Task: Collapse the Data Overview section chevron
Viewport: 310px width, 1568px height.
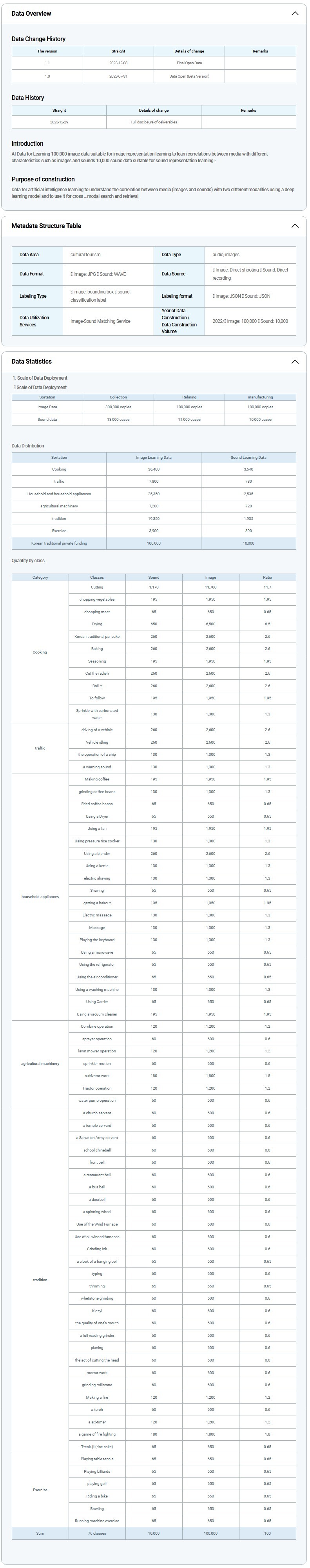Action: click(x=295, y=13)
